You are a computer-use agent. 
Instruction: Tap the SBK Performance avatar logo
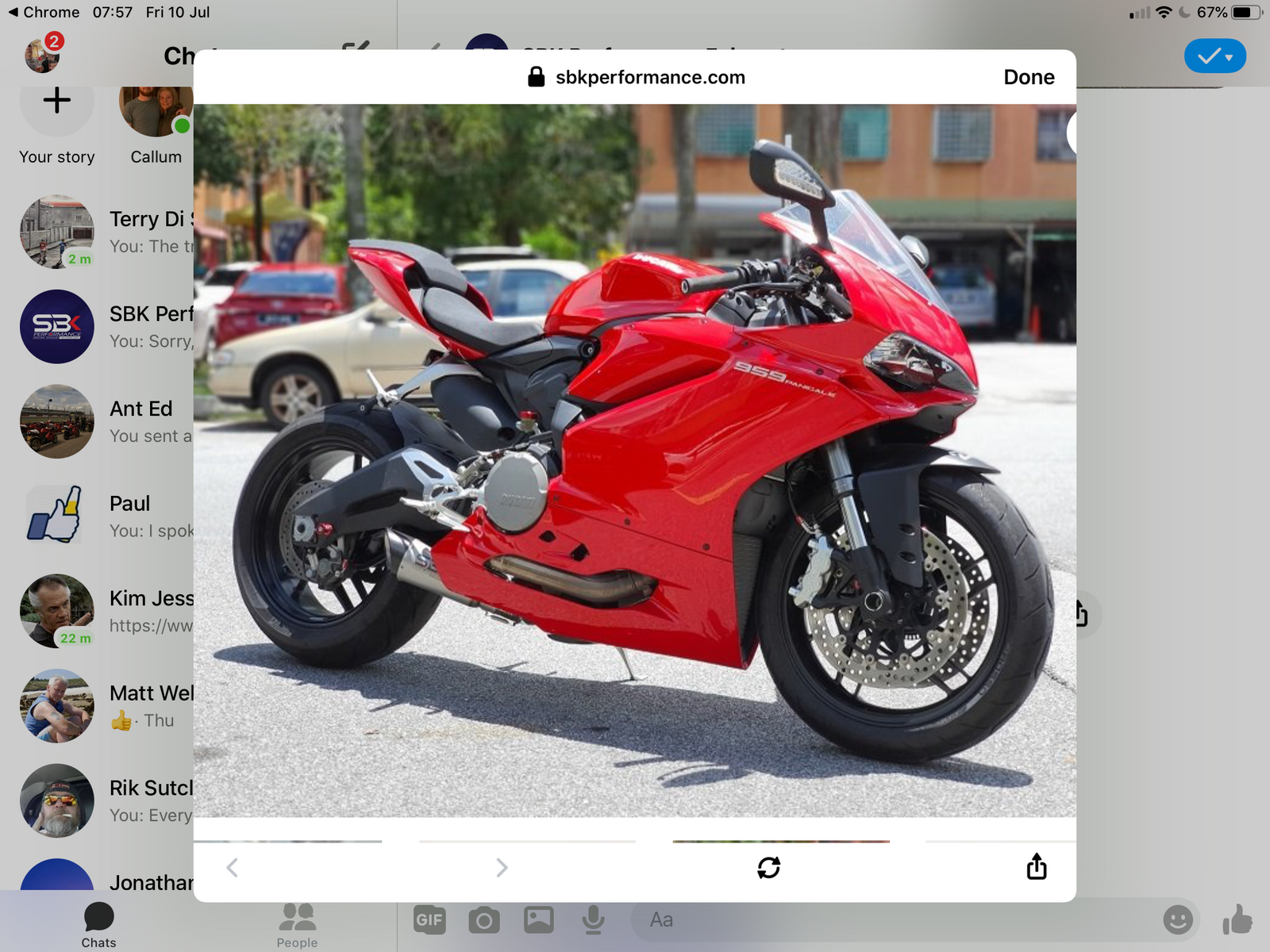(x=57, y=327)
